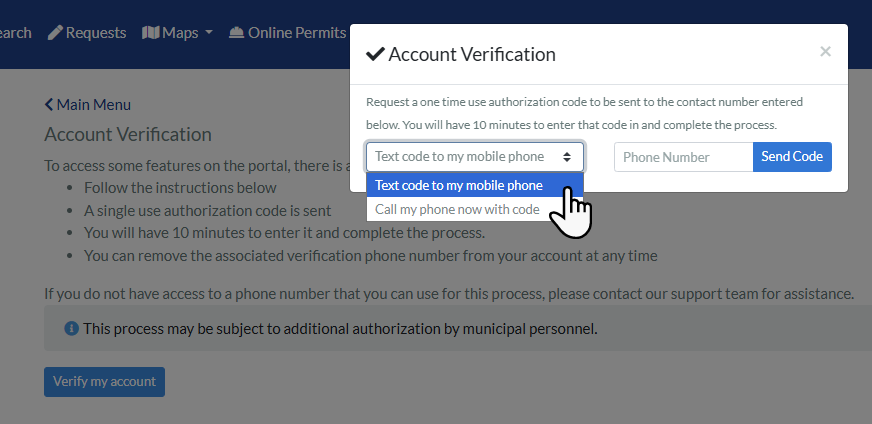Screen dimensions: 872x424
Task: Expand the Maps dropdown caret
Action: point(209,33)
